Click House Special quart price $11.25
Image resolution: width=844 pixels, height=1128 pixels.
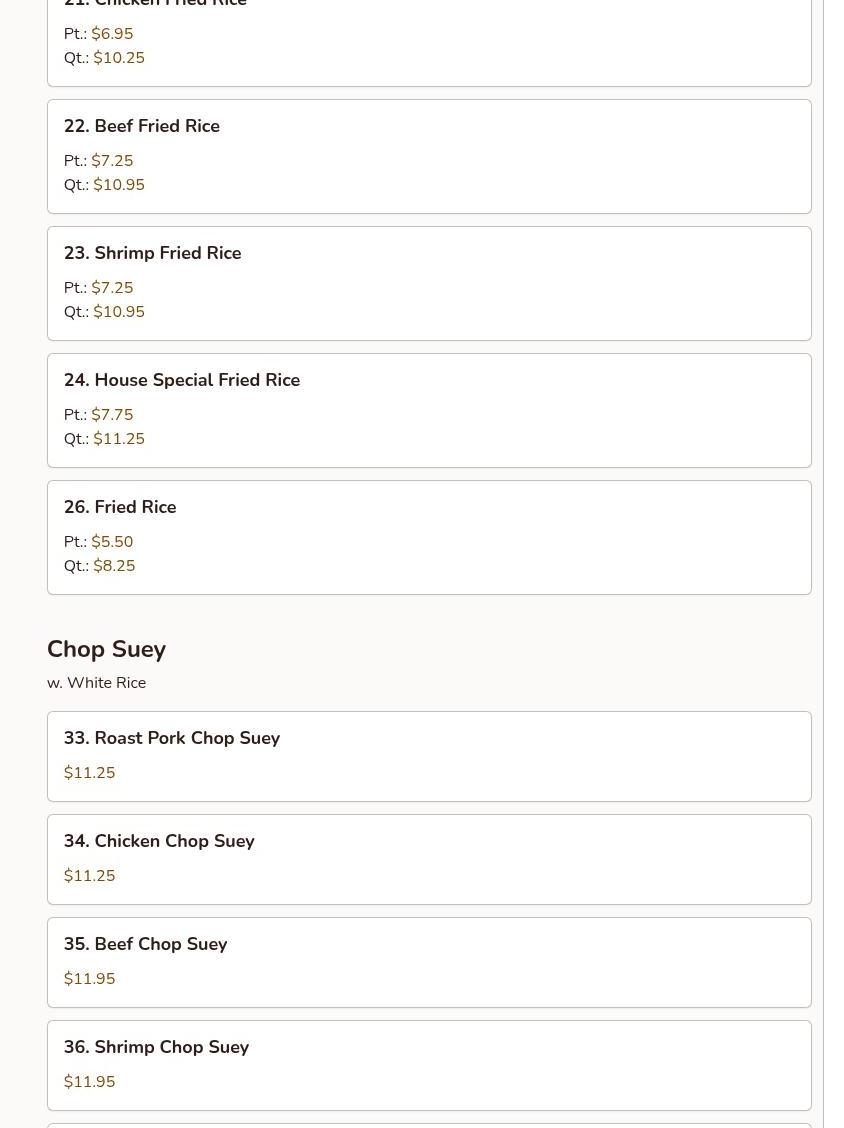[x=119, y=439]
